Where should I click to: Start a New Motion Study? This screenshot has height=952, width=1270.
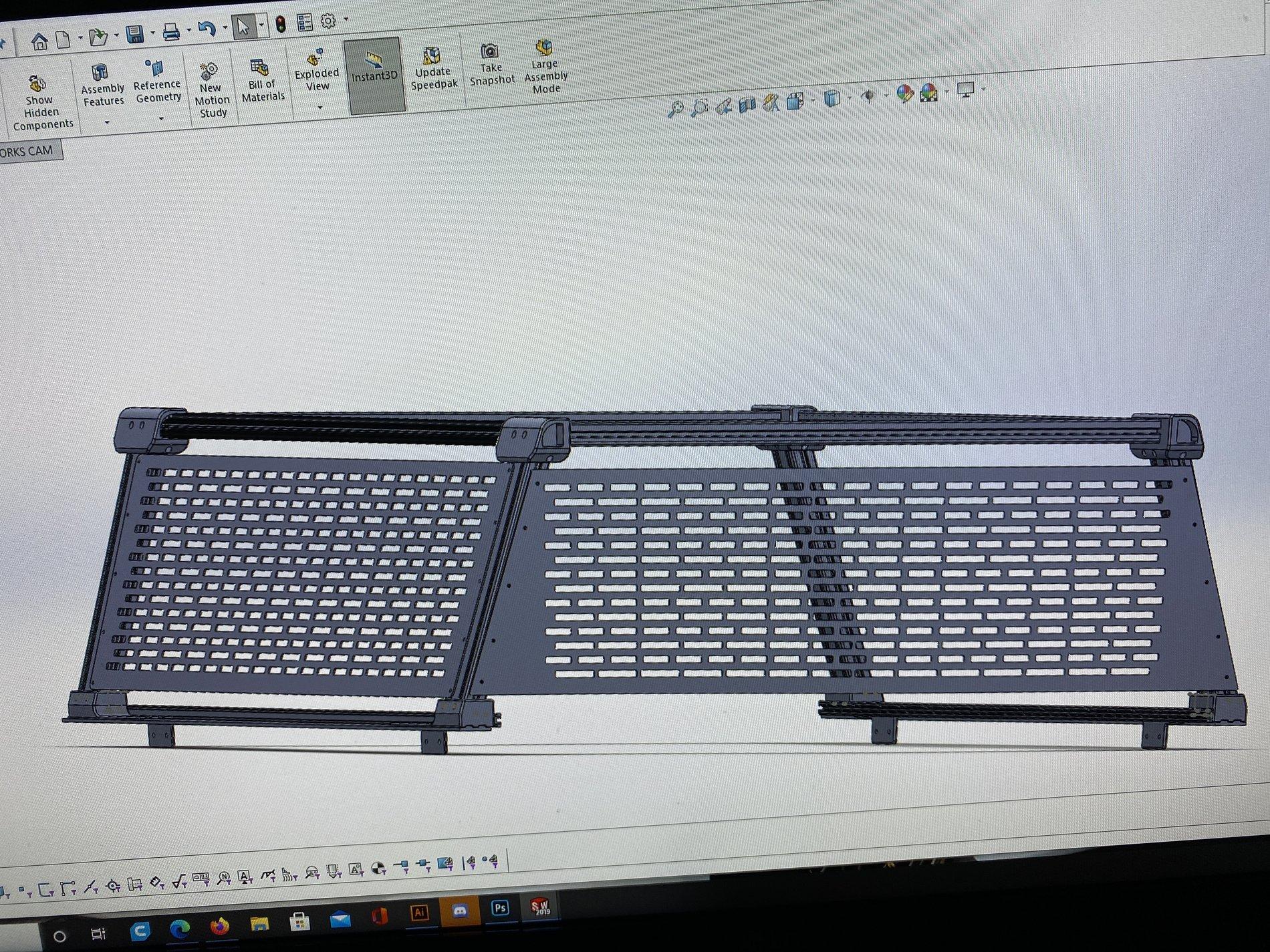click(x=211, y=92)
